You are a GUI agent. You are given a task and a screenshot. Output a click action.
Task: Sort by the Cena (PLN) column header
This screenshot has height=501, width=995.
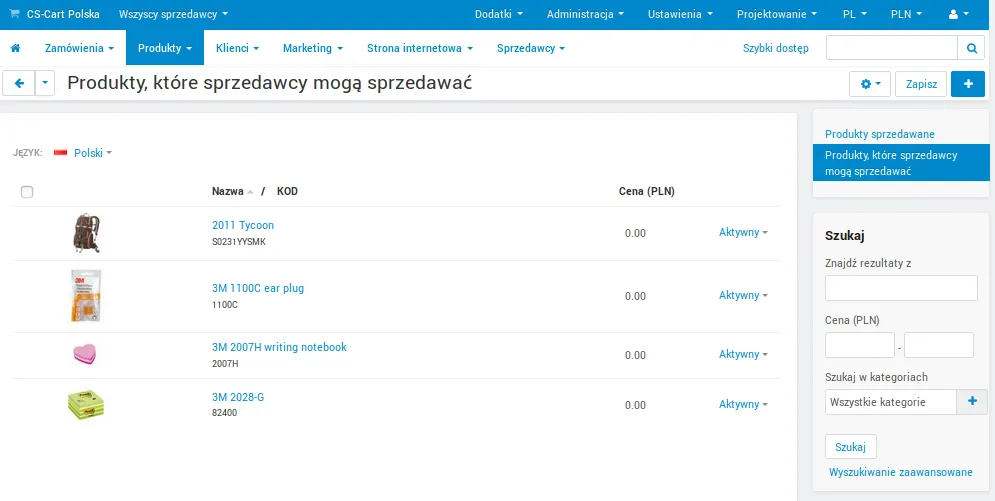(x=647, y=191)
